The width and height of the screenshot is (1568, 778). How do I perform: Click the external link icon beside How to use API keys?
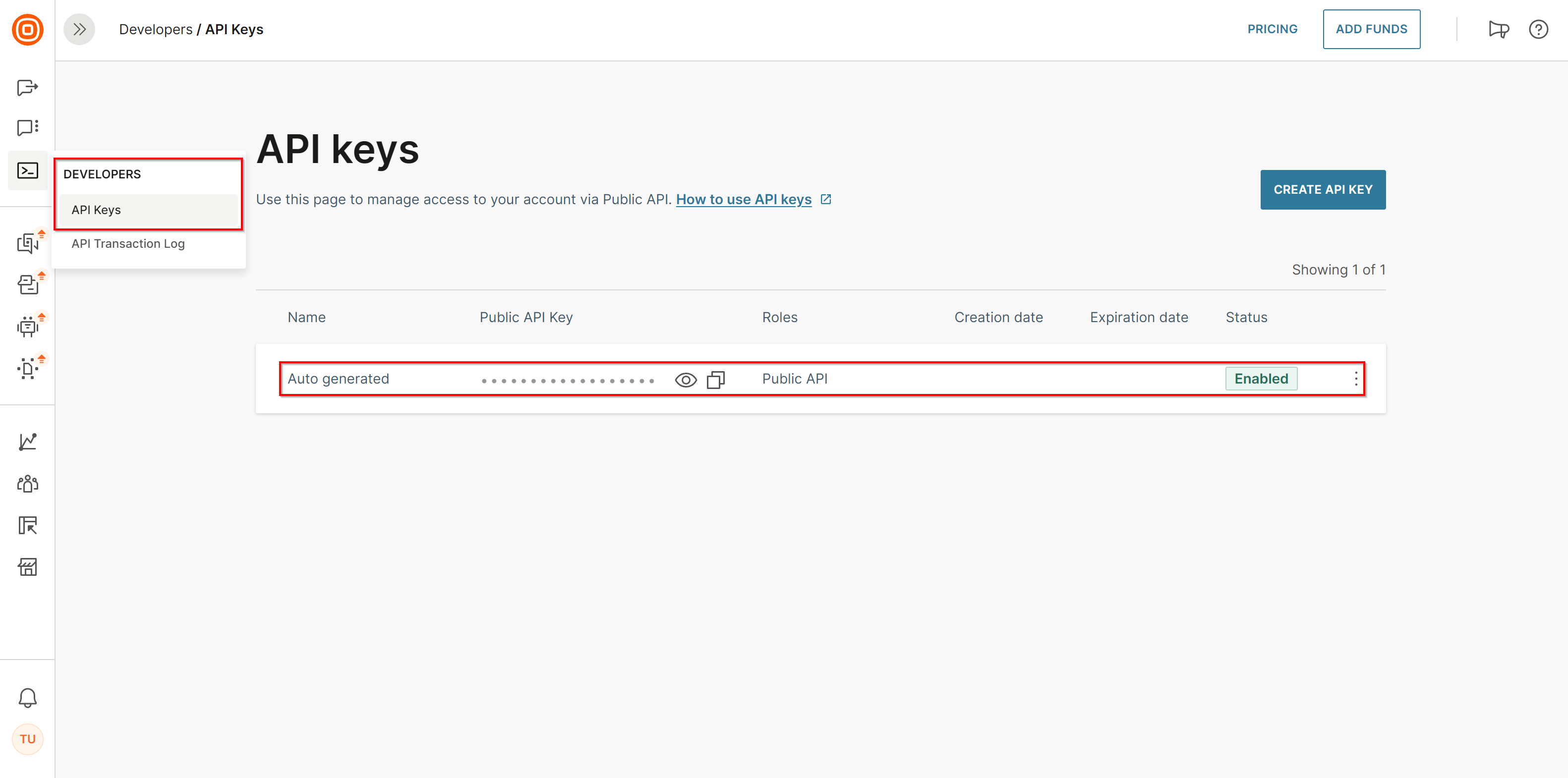pyautogui.click(x=825, y=200)
